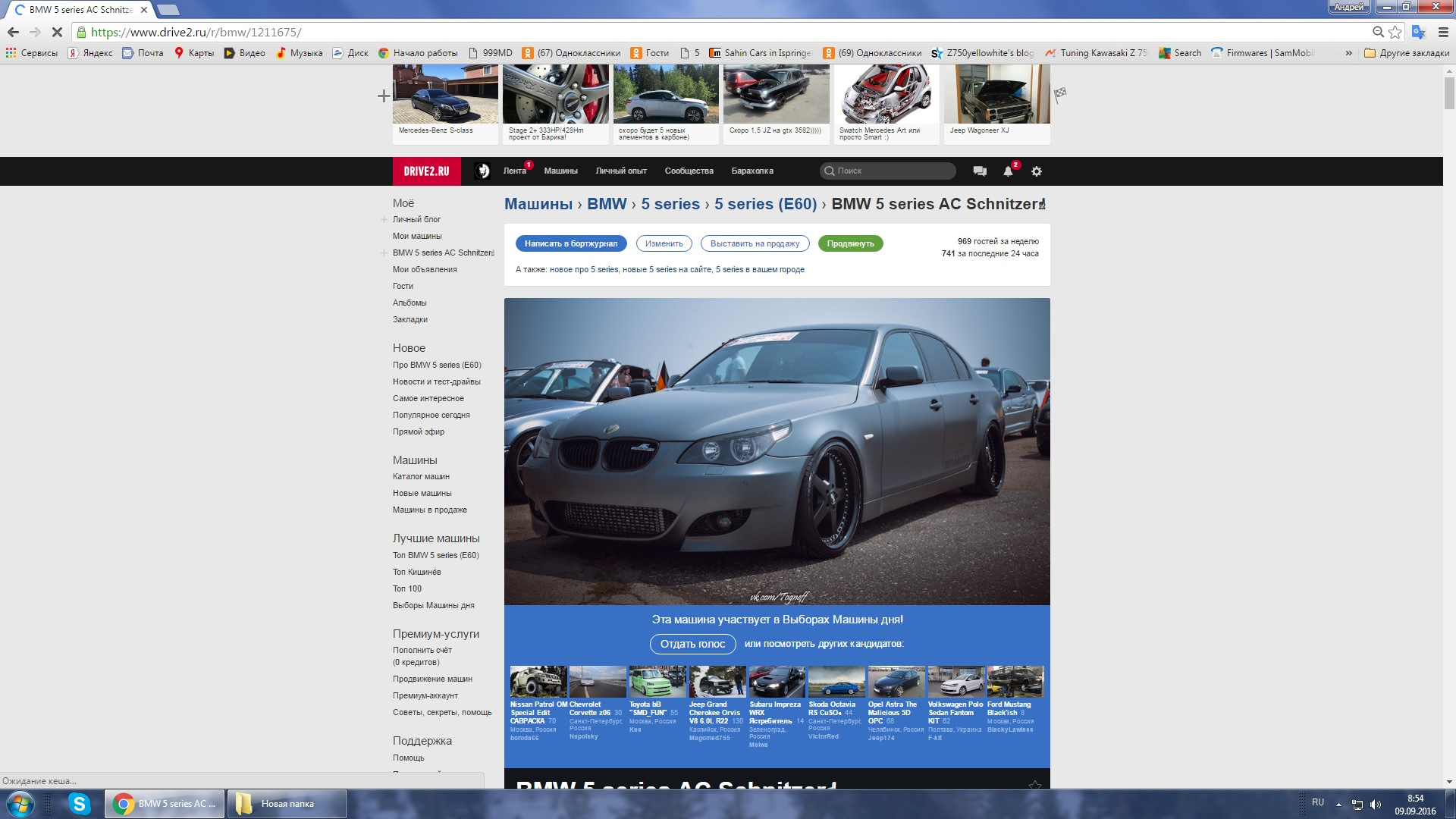Click the green Продвинуть button

850,244
